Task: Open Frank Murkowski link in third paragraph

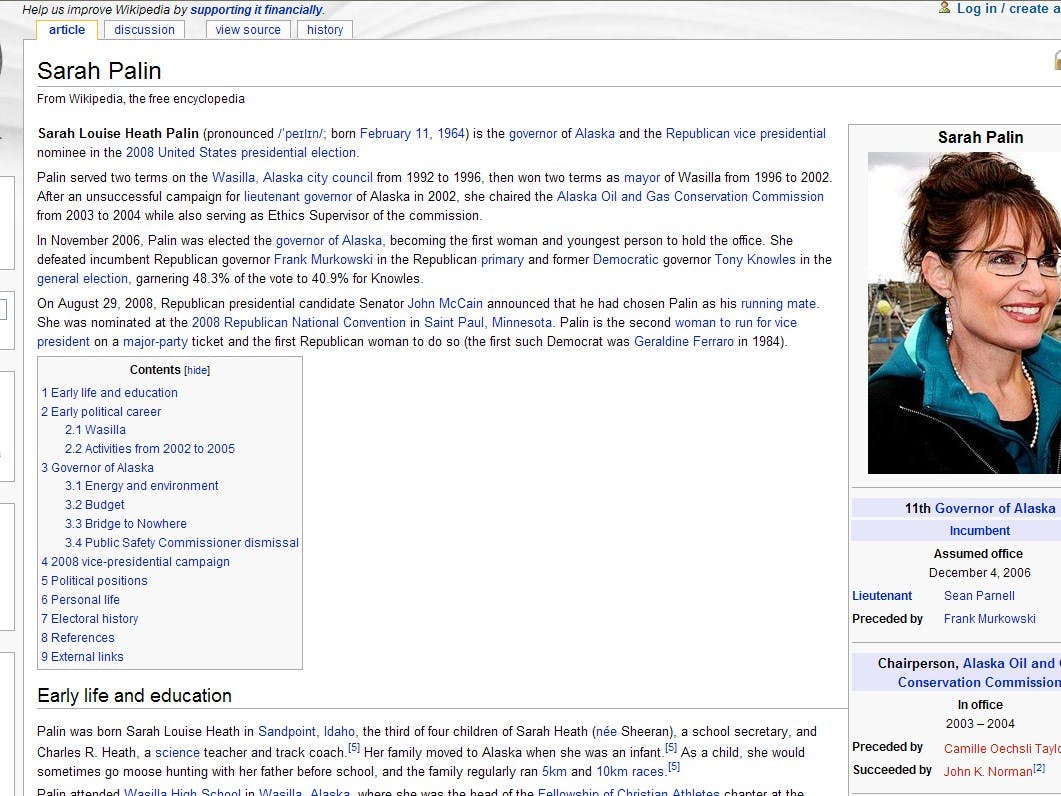Action: click(x=323, y=259)
